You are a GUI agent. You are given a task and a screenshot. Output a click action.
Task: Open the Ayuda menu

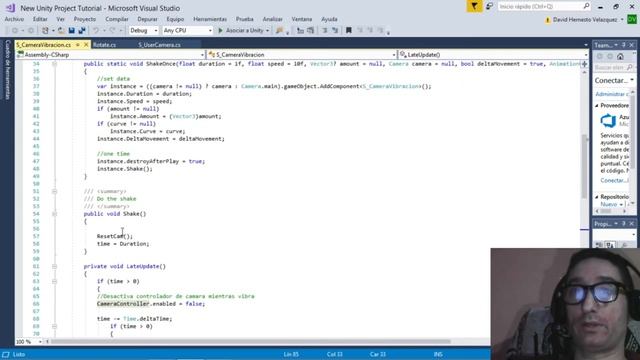pos(329,19)
